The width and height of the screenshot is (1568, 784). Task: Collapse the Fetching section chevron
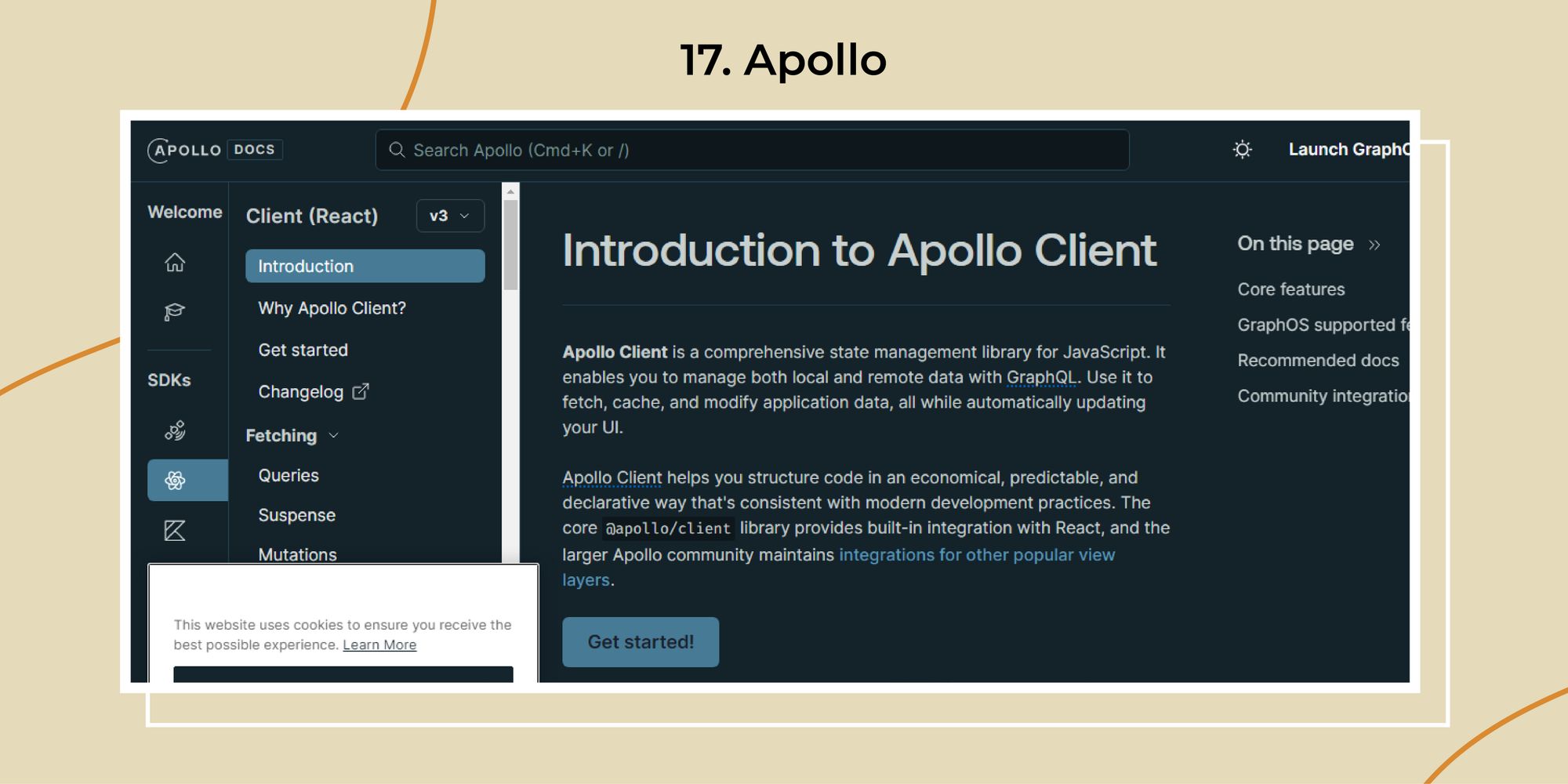click(x=333, y=435)
